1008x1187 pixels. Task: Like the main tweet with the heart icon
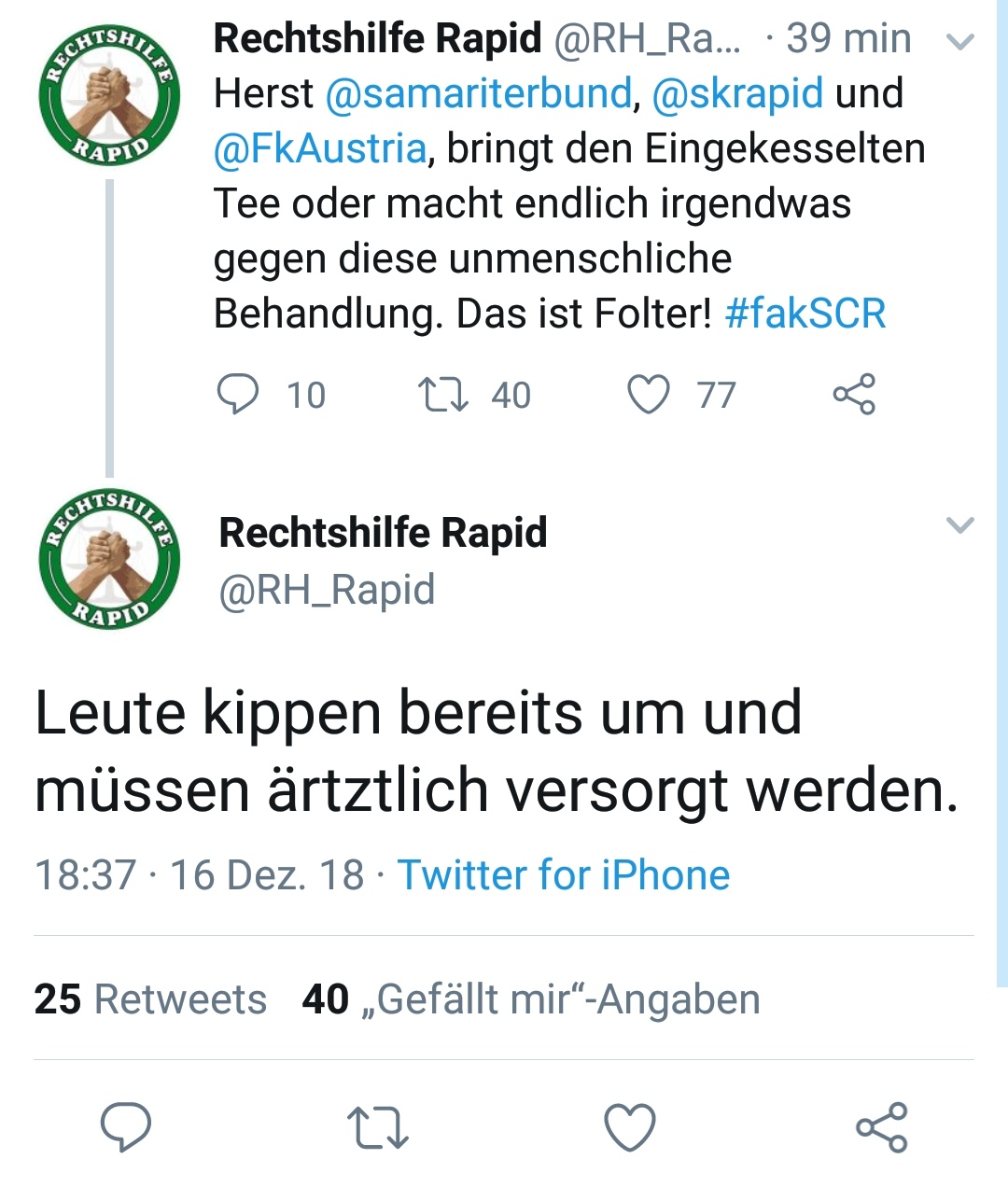[630, 1126]
